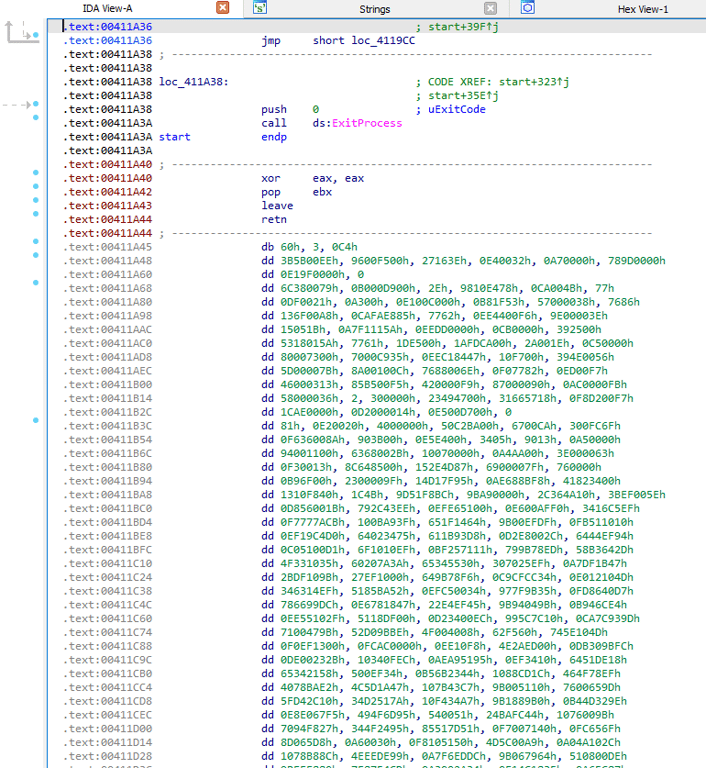Image resolution: width=706 pixels, height=768 pixels.
Task: Click the breakpoint dot beside push 0
Action: coord(36,104)
